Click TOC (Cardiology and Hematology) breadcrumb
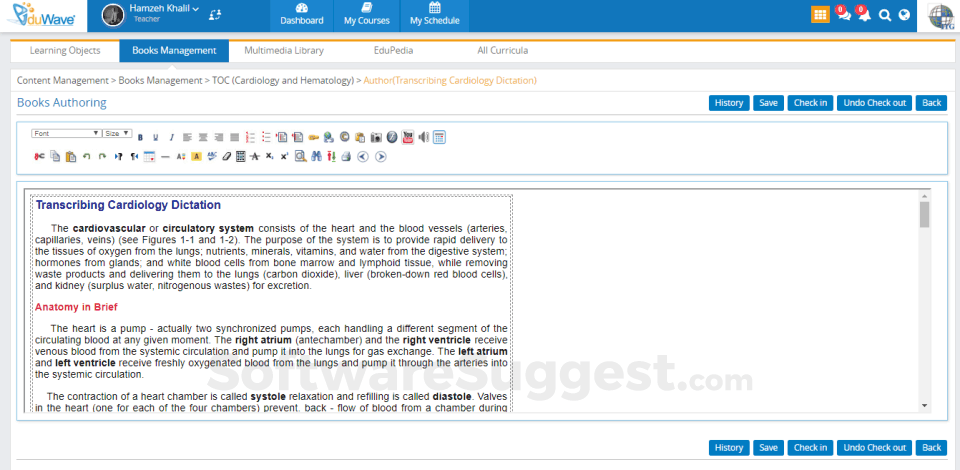Viewport: 960px width, 470px height. coord(283,80)
